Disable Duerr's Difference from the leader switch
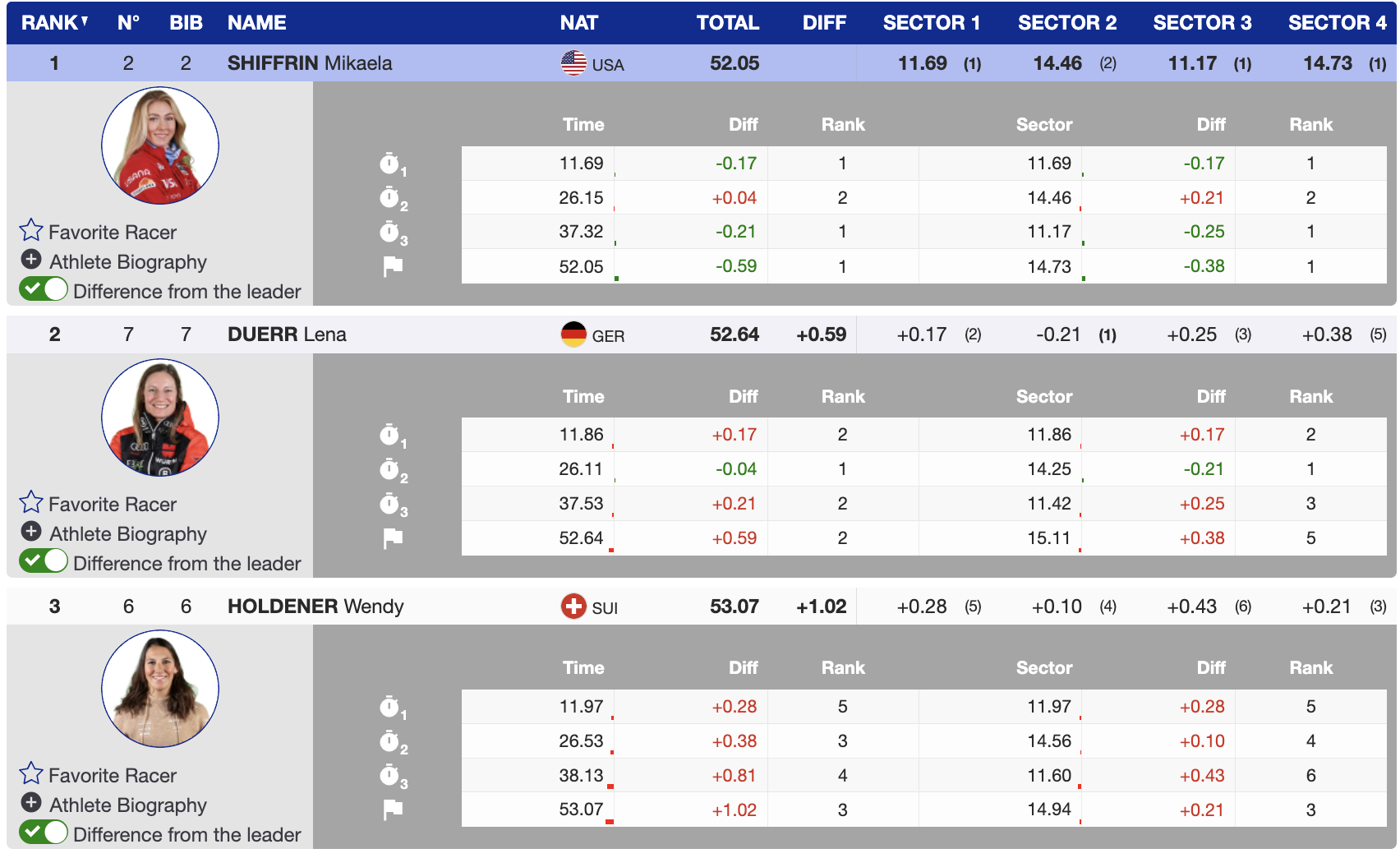This screenshot has width=1400, height=858. [44, 561]
